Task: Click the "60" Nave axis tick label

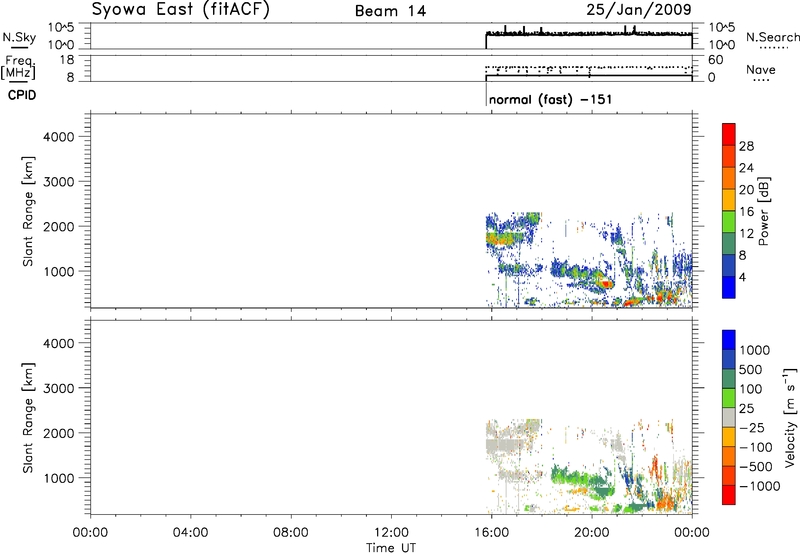Action: (x=716, y=60)
